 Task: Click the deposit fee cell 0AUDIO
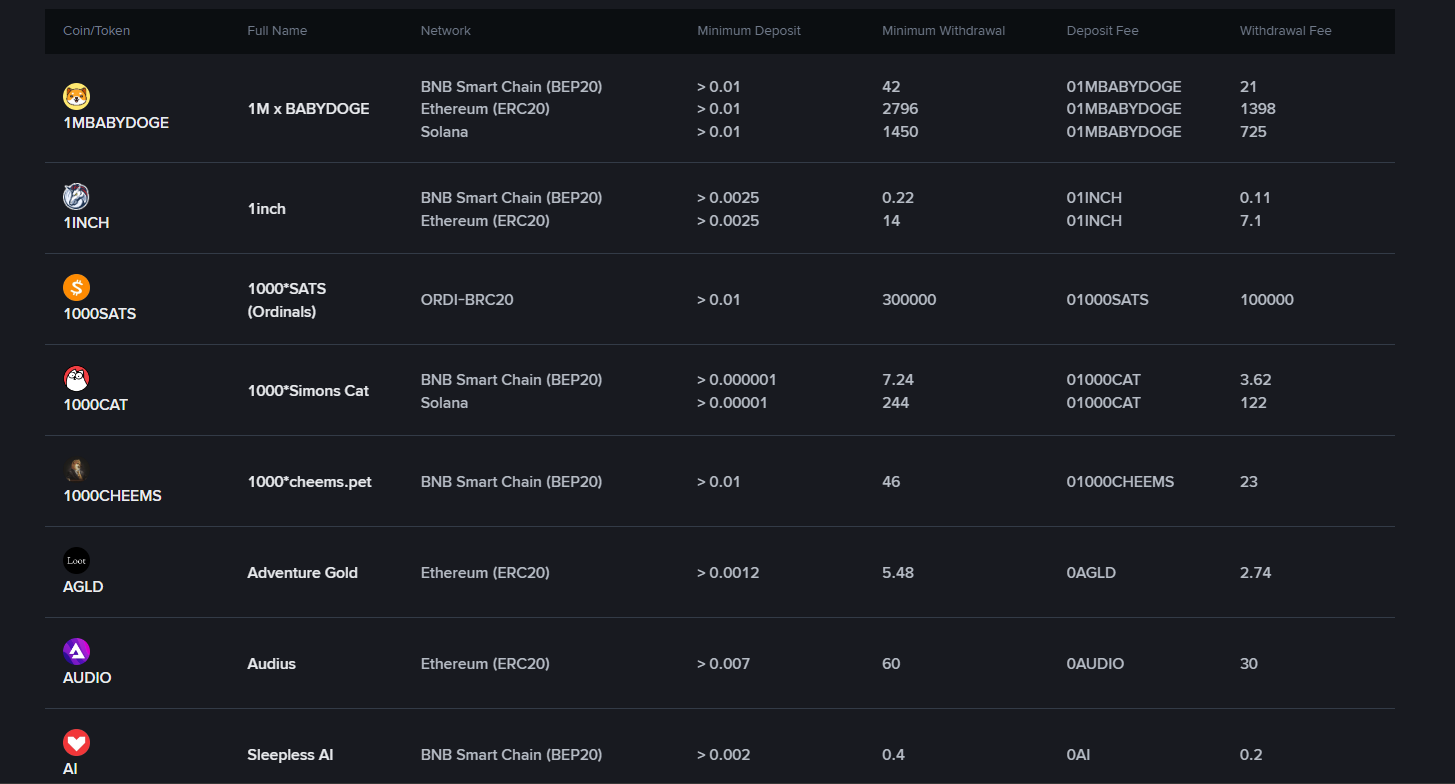(x=1096, y=664)
